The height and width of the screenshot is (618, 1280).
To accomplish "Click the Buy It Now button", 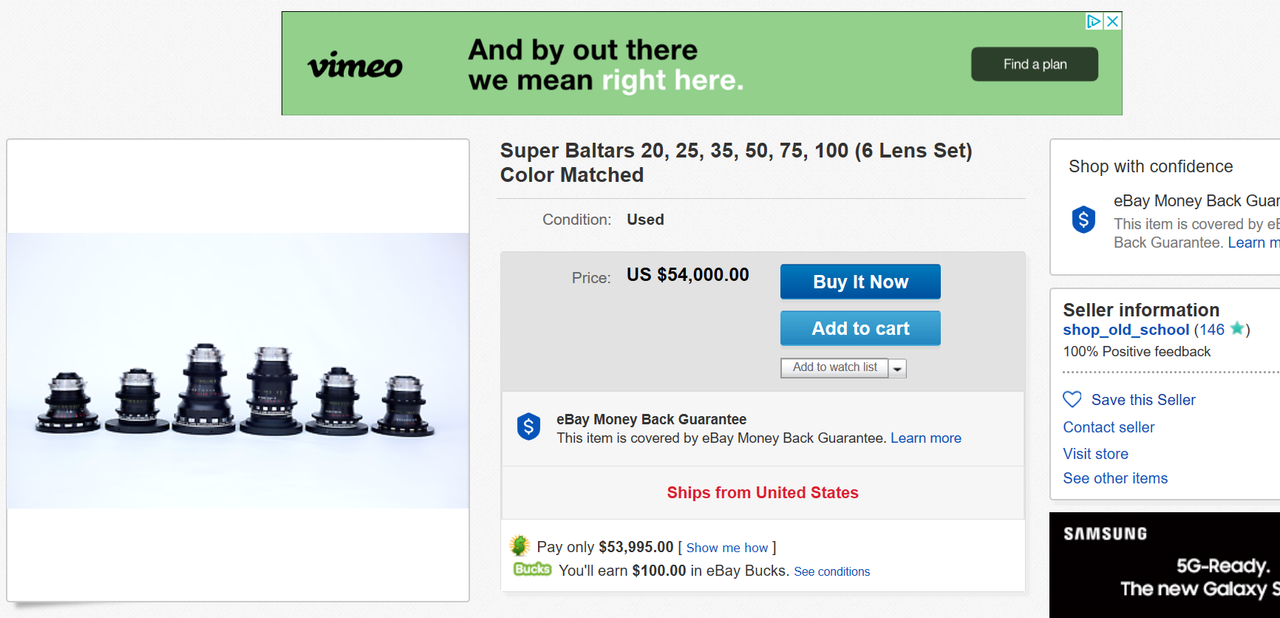I will (860, 282).
